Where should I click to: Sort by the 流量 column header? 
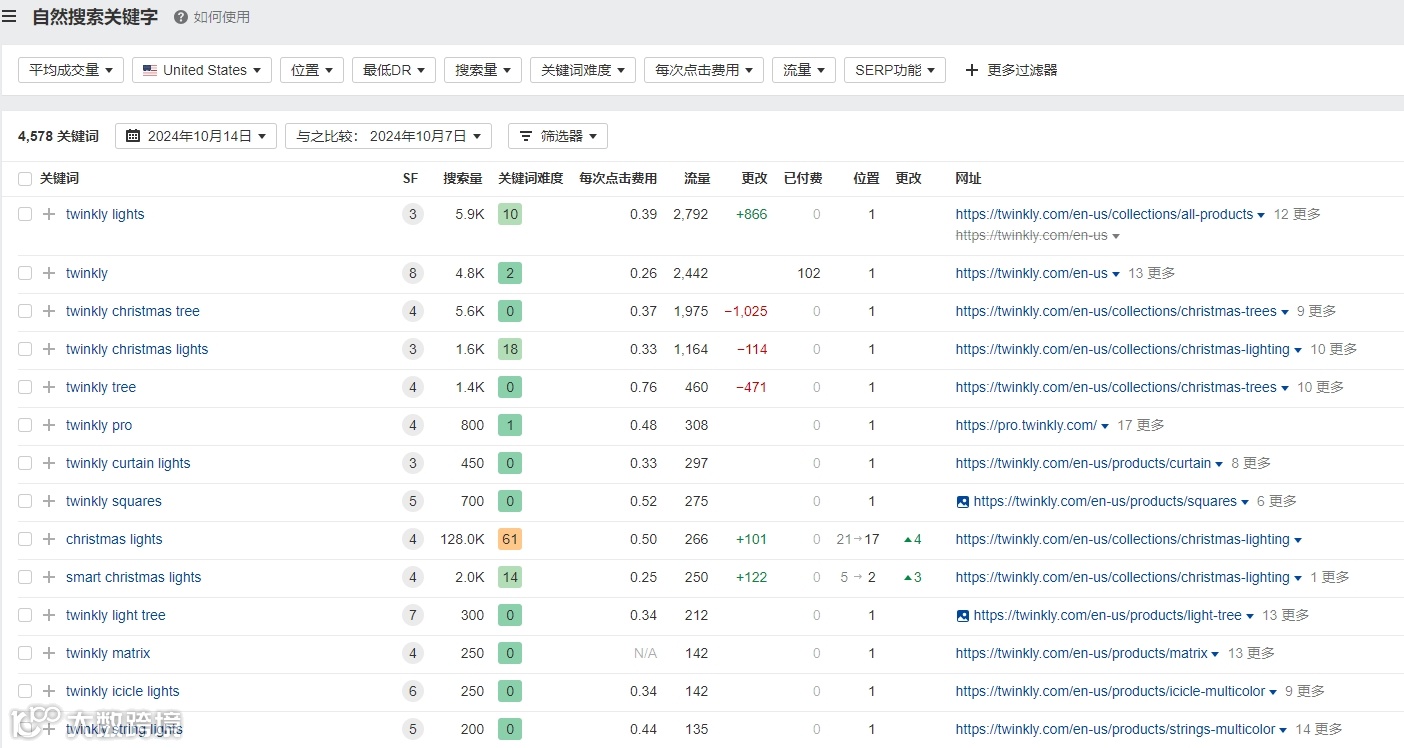697,179
